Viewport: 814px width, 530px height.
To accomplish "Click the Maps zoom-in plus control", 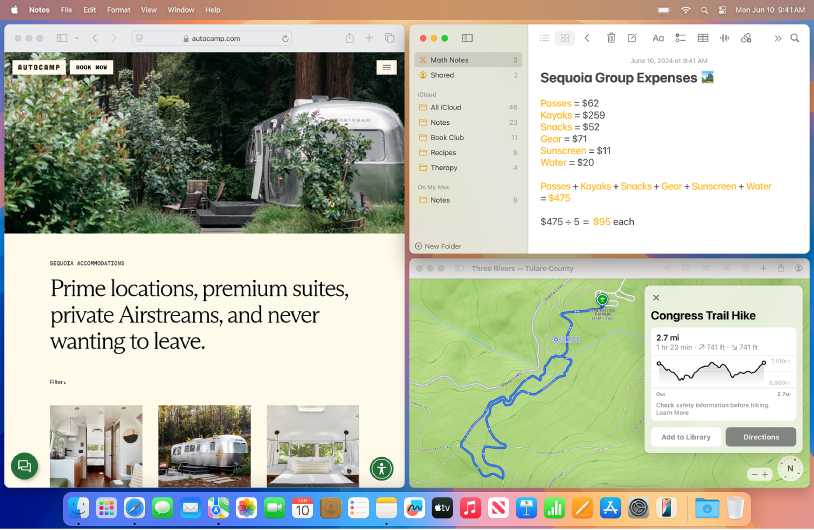I will [766, 474].
